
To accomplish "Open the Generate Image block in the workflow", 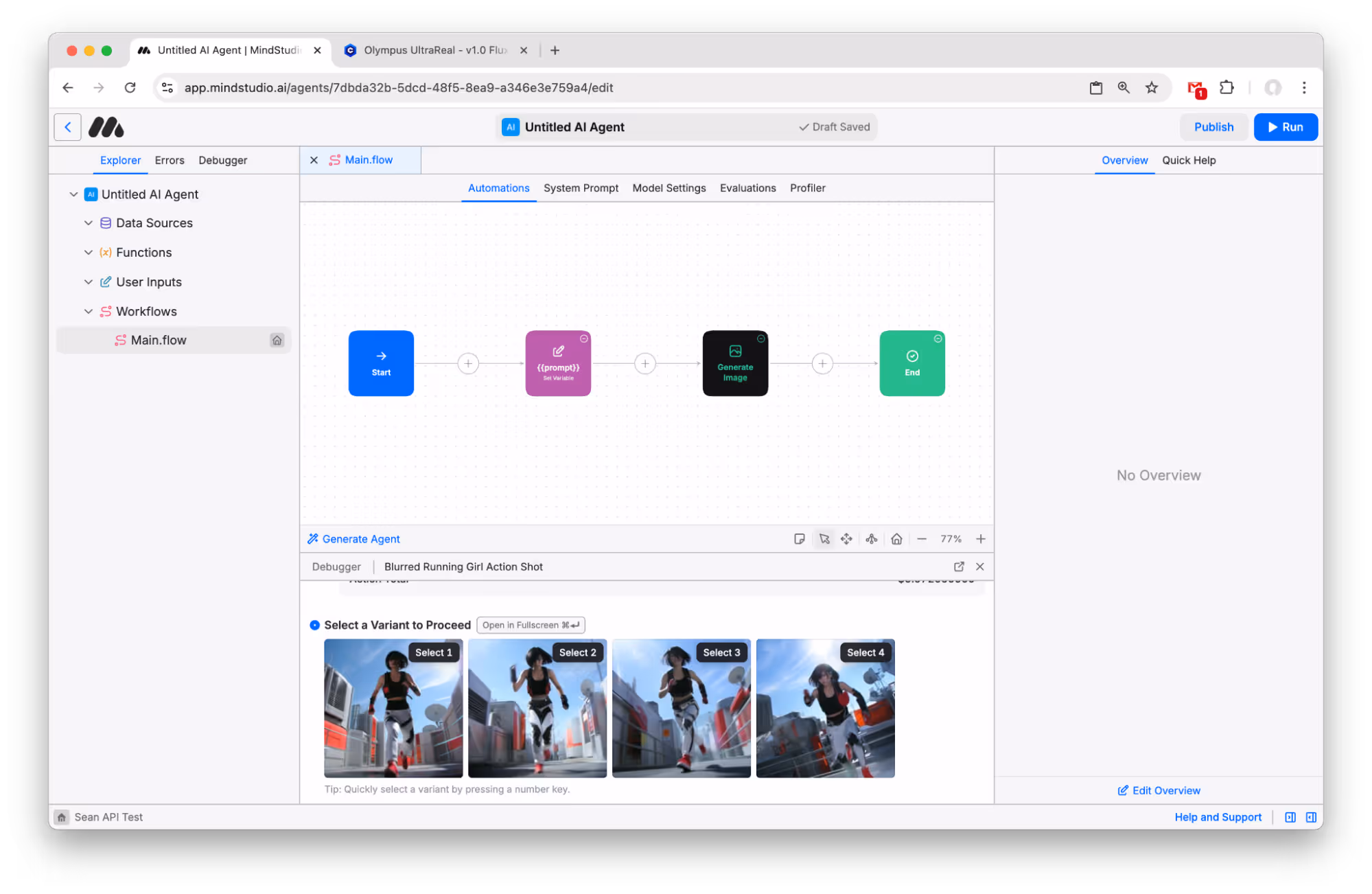I will pyautogui.click(x=735, y=363).
